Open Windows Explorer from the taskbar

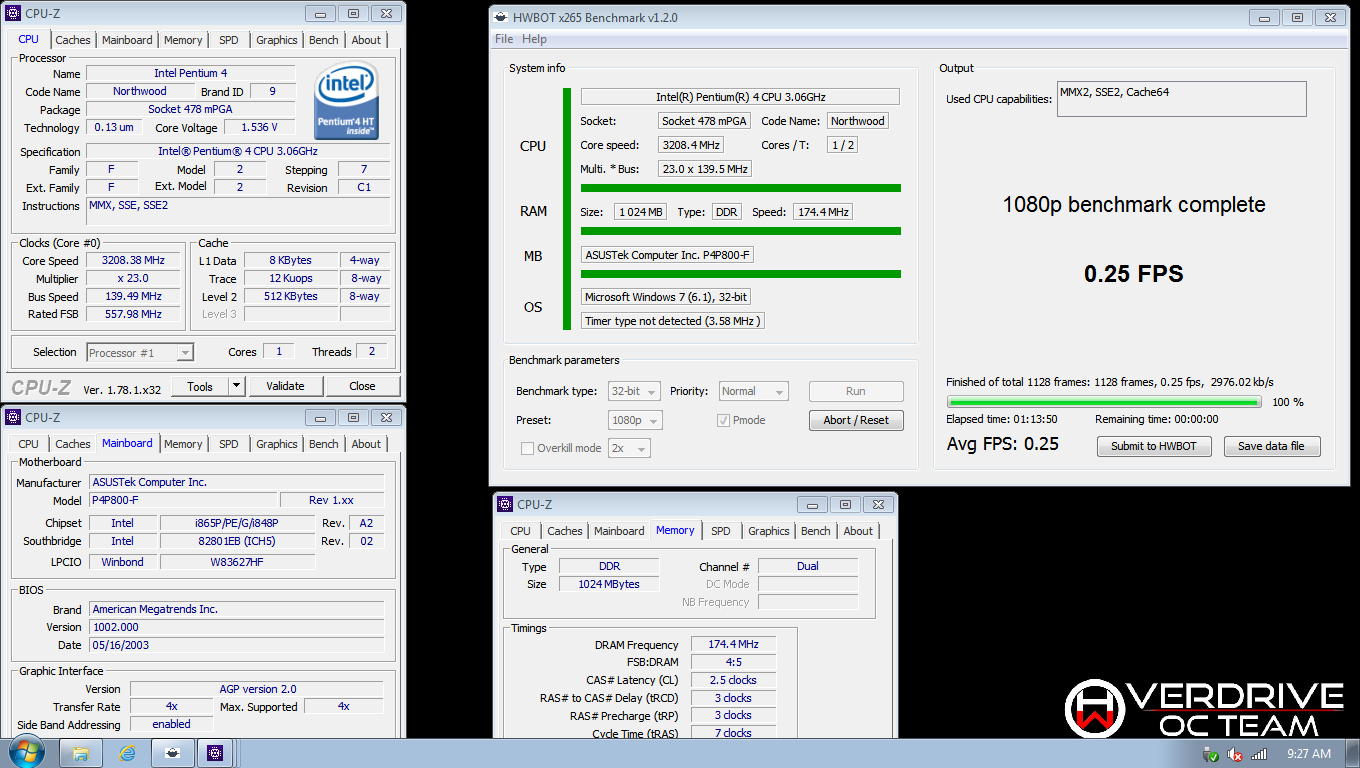tap(81, 753)
